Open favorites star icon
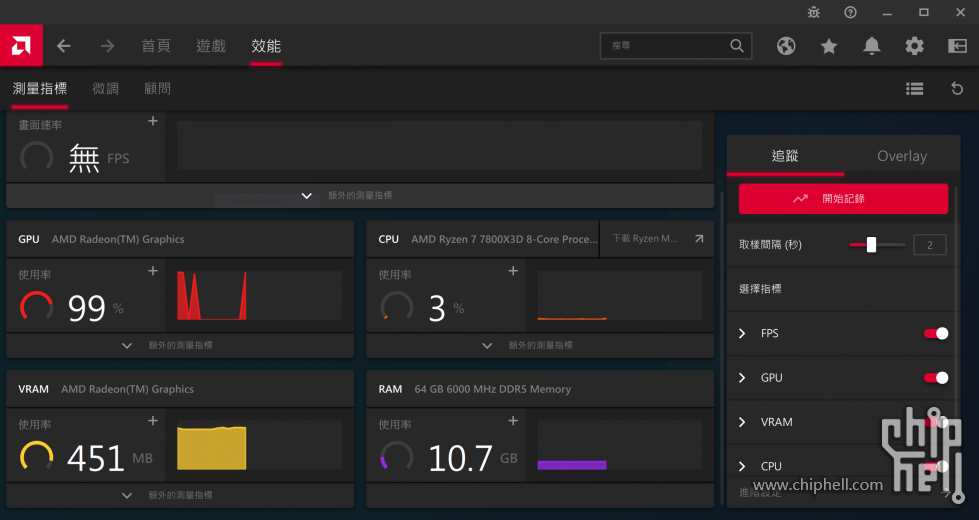The height and width of the screenshot is (520, 979). [x=829, y=46]
